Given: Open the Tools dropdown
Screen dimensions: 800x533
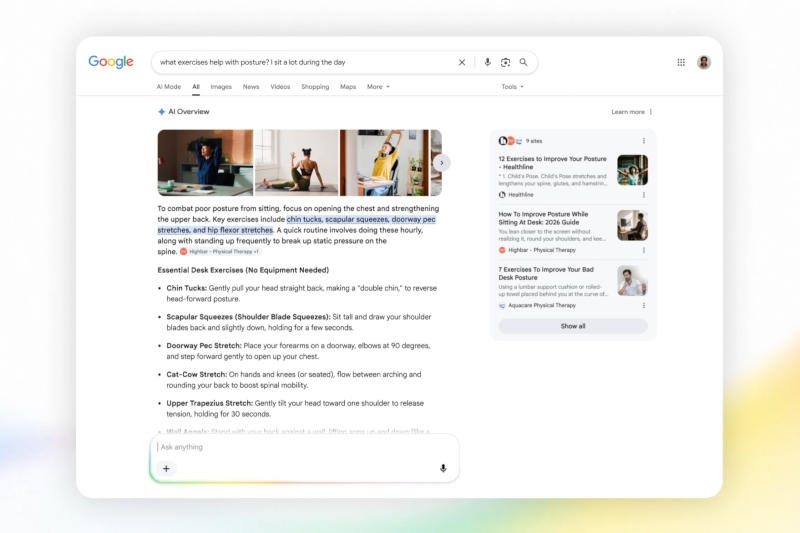Looking at the screenshot, I should (512, 87).
